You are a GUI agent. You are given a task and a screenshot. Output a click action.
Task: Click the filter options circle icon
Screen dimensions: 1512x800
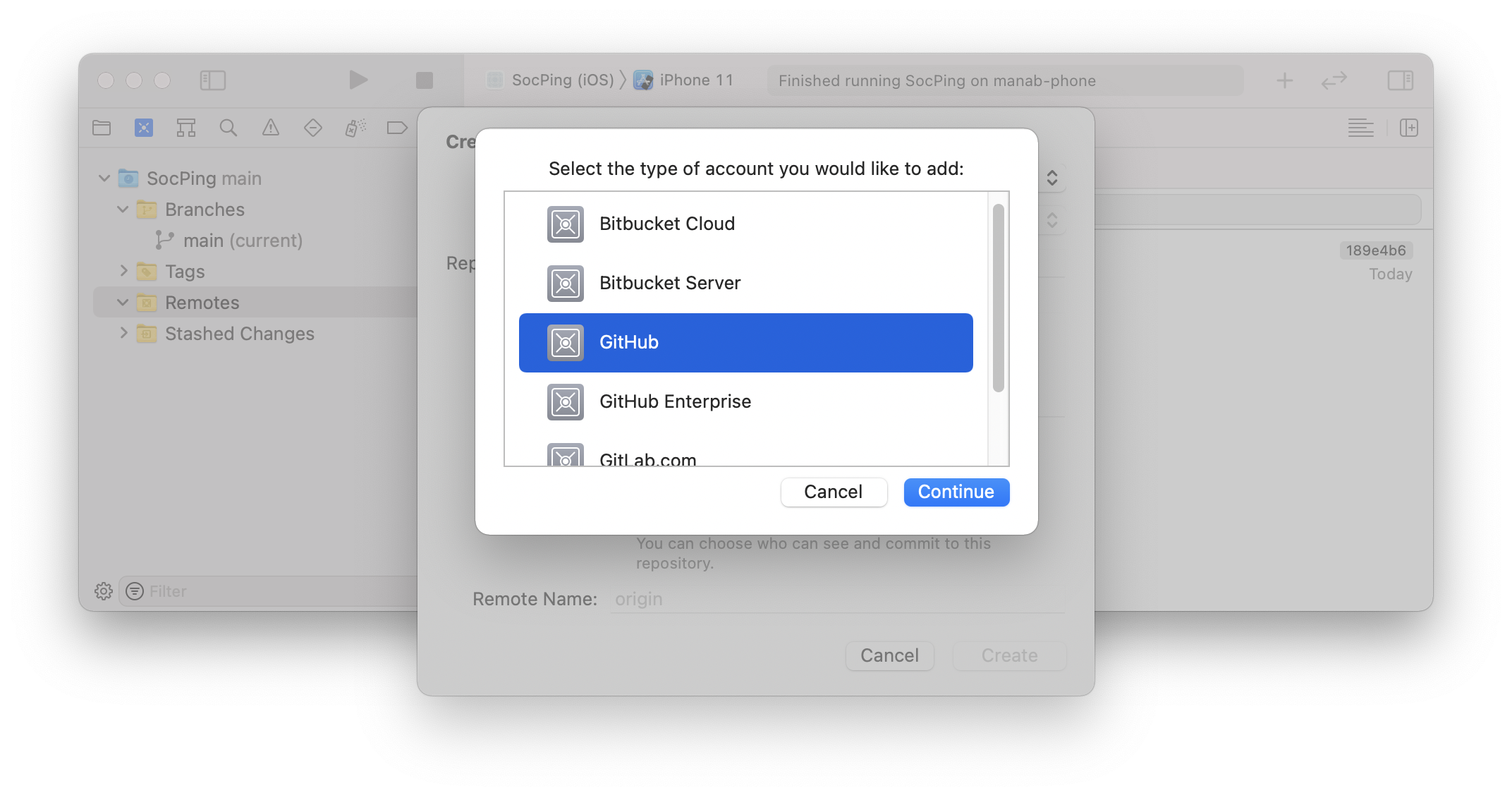(x=135, y=591)
